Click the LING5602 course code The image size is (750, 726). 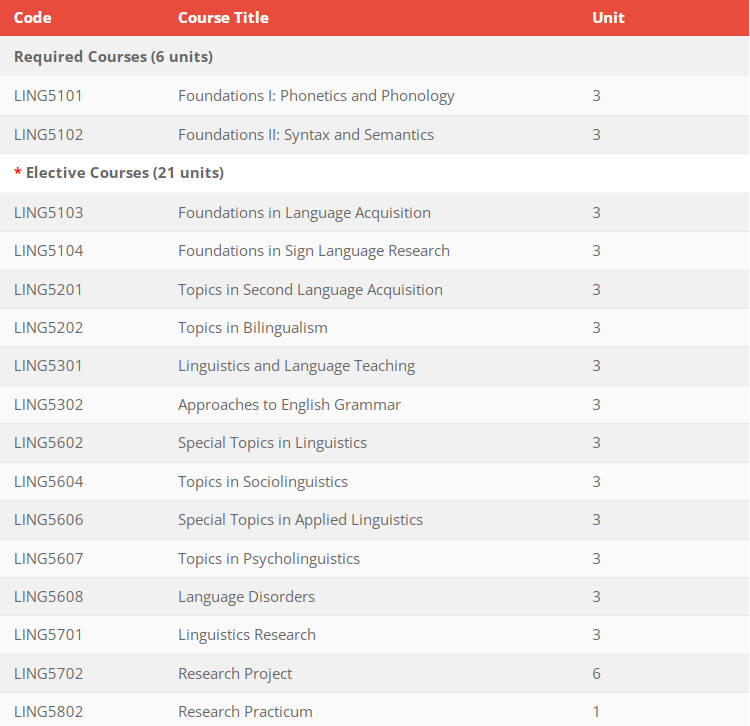tap(48, 443)
